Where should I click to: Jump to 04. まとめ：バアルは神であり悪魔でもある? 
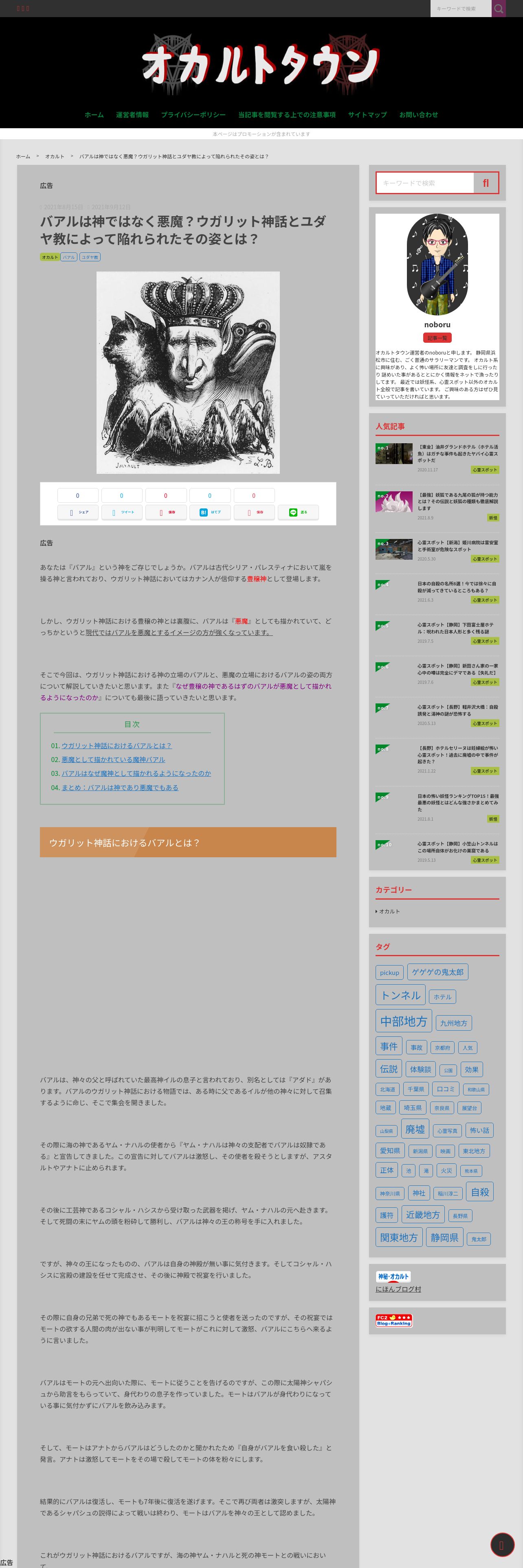point(120,788)
